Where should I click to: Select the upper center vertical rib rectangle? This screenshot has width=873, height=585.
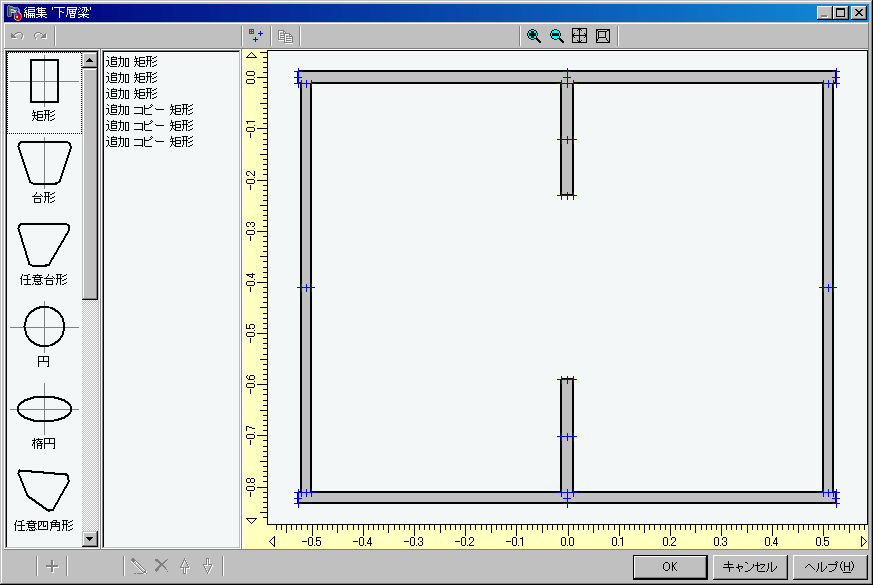point(567,139)
